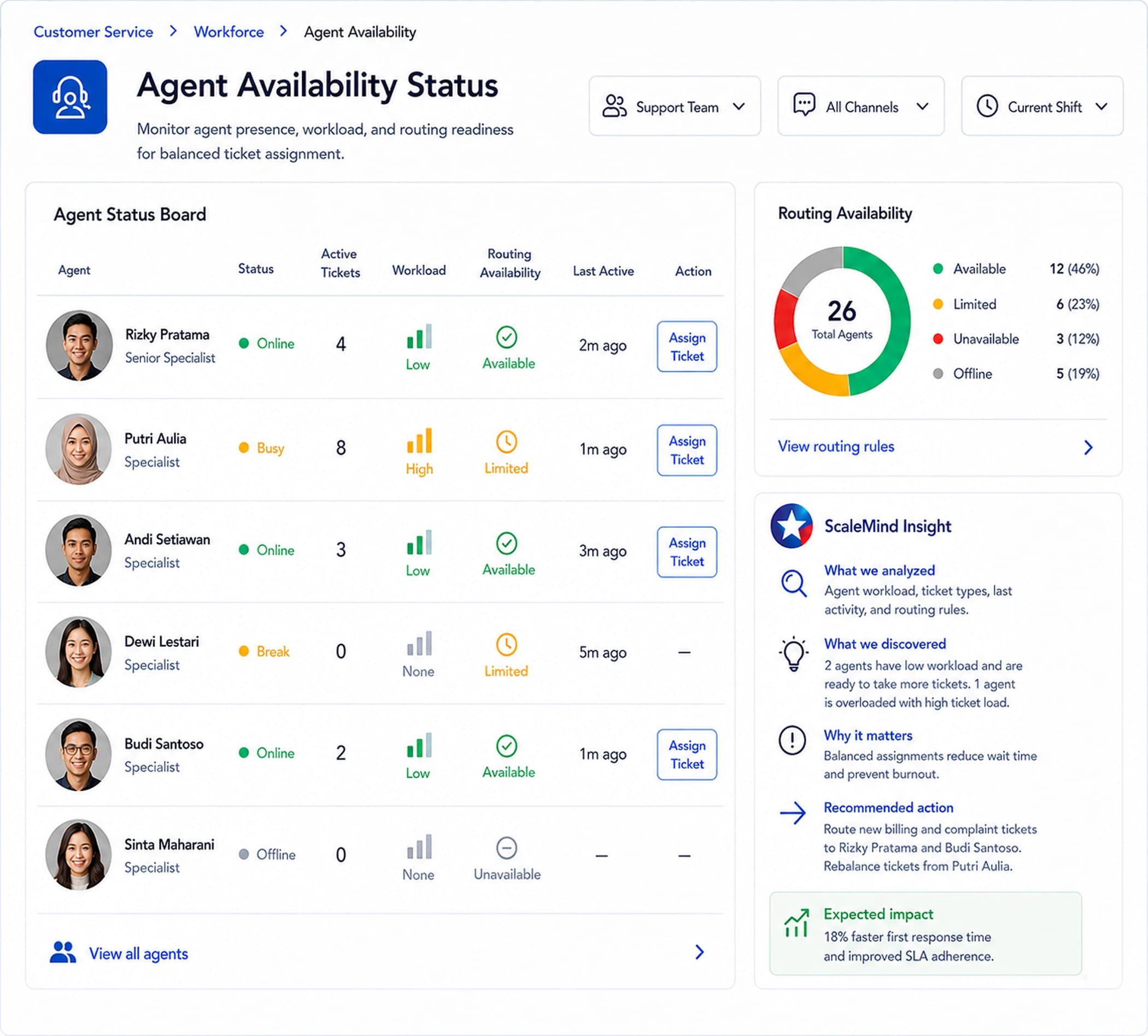Click Andi Setiawan's Low workload bars icon
The image size is (1148, 1036).
pyautogui.click(x=419, y=543)
